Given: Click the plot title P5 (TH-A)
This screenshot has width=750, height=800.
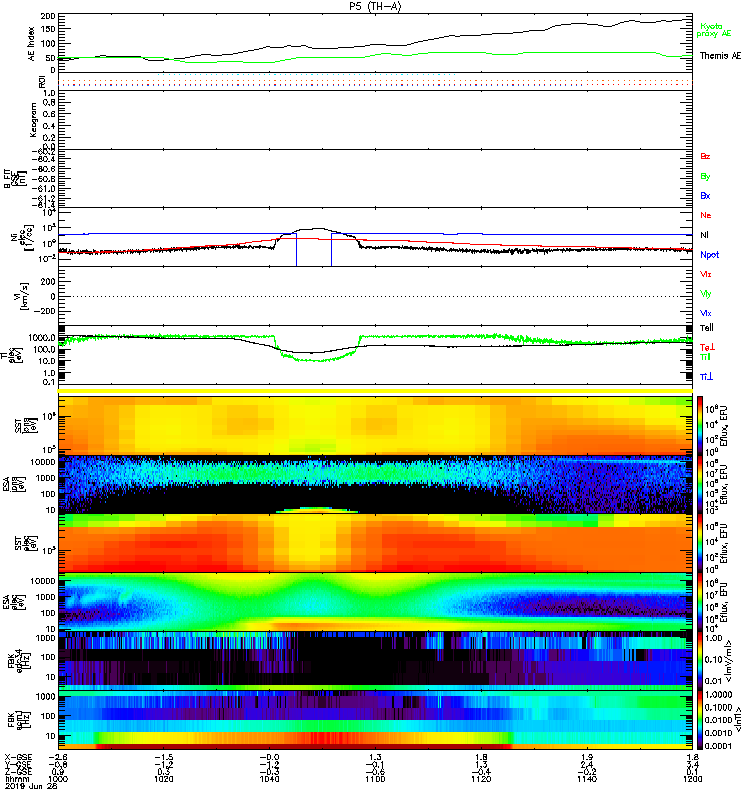Looking at the screenshot, I should tap(375, 6).
